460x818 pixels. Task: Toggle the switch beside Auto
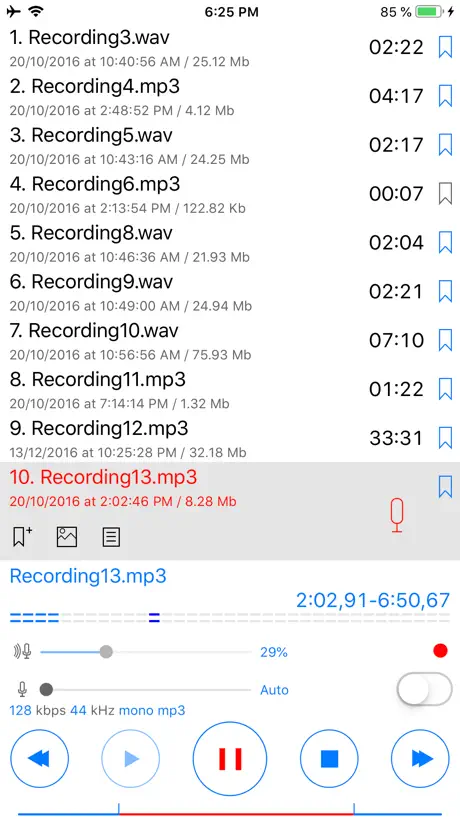point(425,689)
